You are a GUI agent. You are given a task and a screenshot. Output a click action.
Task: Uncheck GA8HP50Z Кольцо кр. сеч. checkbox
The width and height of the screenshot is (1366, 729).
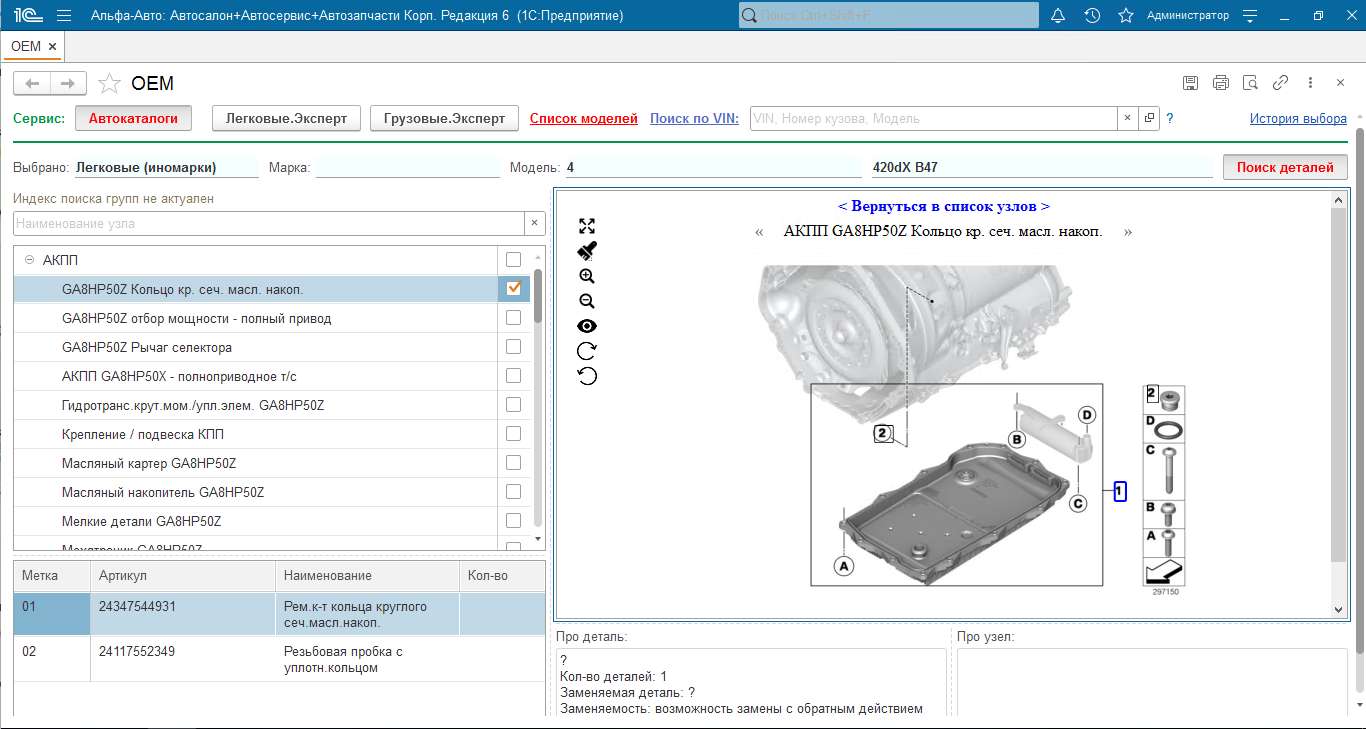pyautogui.click(x=513, y=289)
